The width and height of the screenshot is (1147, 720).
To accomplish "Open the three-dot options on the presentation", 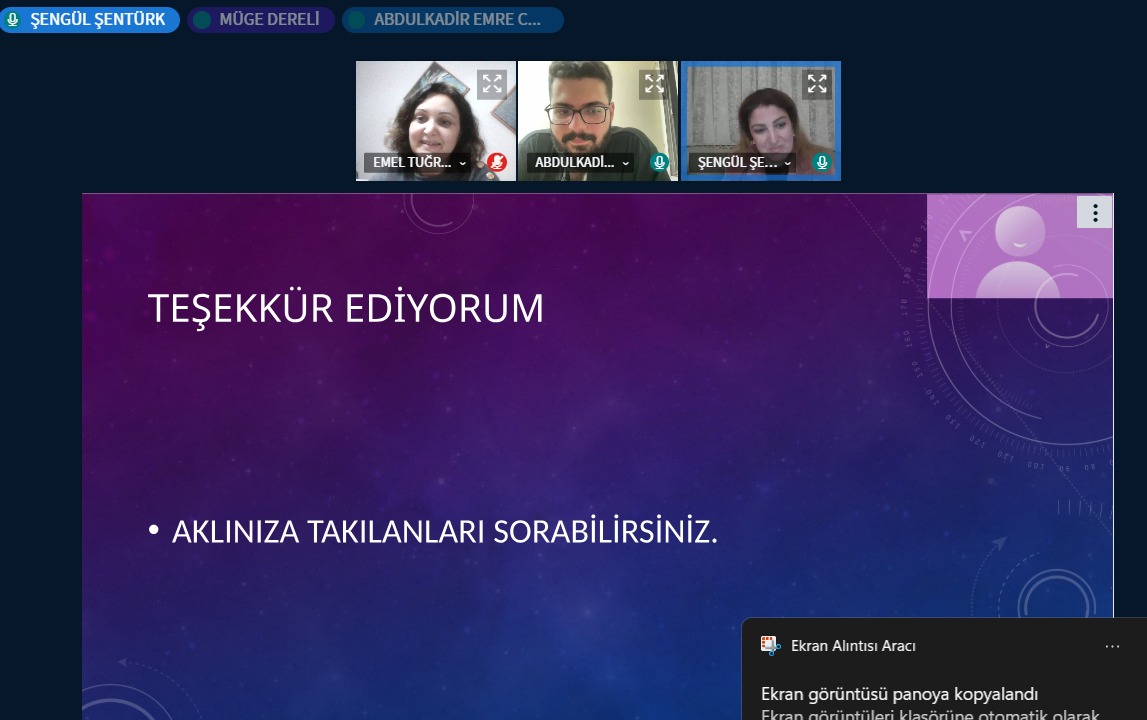I will 1095,212.
